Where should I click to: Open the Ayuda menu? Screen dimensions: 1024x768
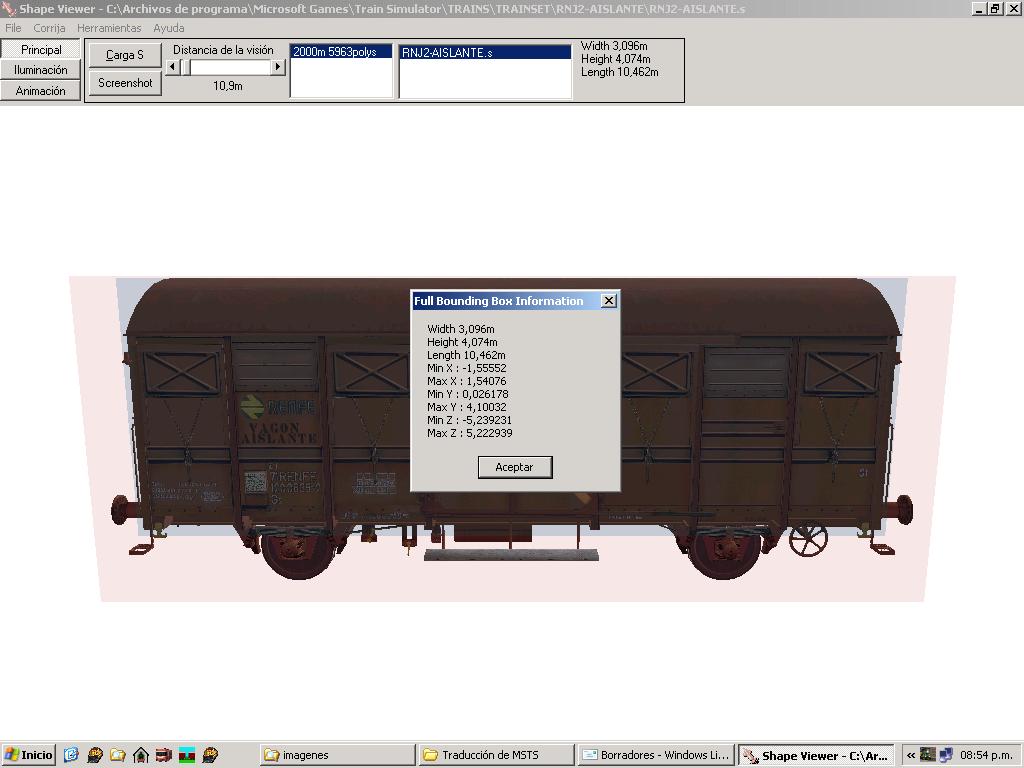point(168,28)
